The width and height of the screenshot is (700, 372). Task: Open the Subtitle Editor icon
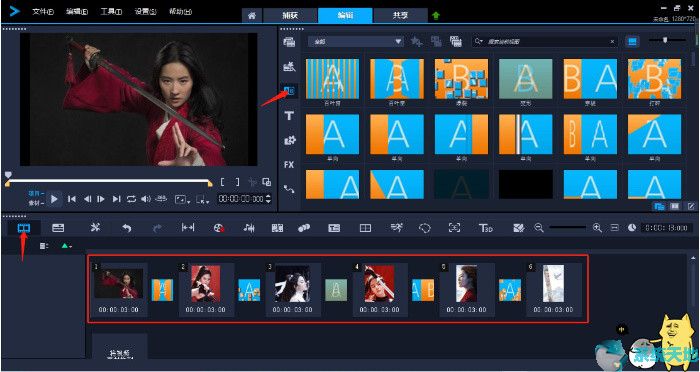(334, 228)
